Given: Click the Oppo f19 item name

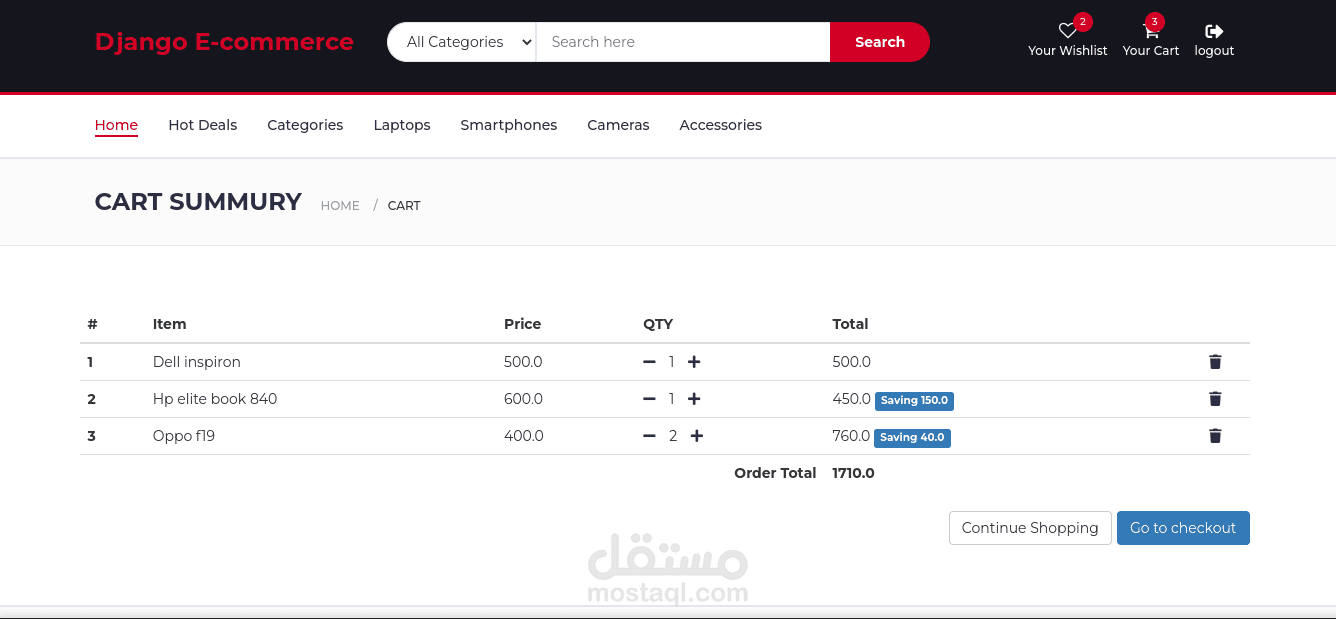Looking at the screenshot, I should [x=184, y=436].
